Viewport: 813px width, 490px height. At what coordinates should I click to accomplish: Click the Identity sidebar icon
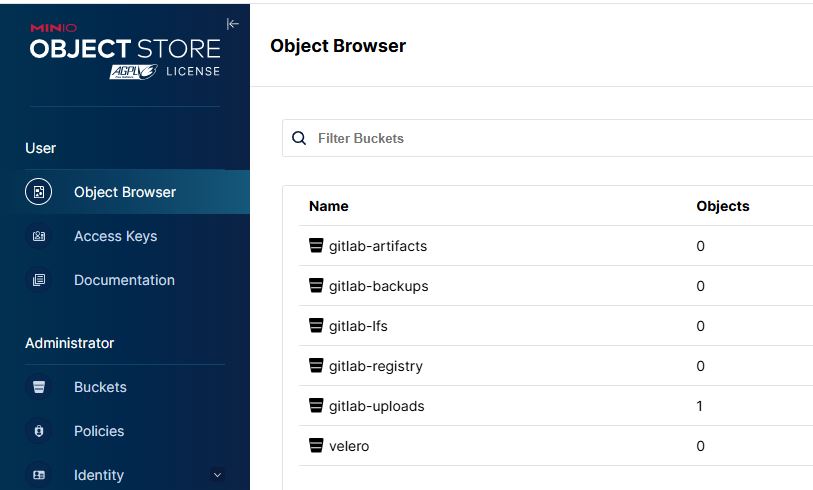click(39, 475)
